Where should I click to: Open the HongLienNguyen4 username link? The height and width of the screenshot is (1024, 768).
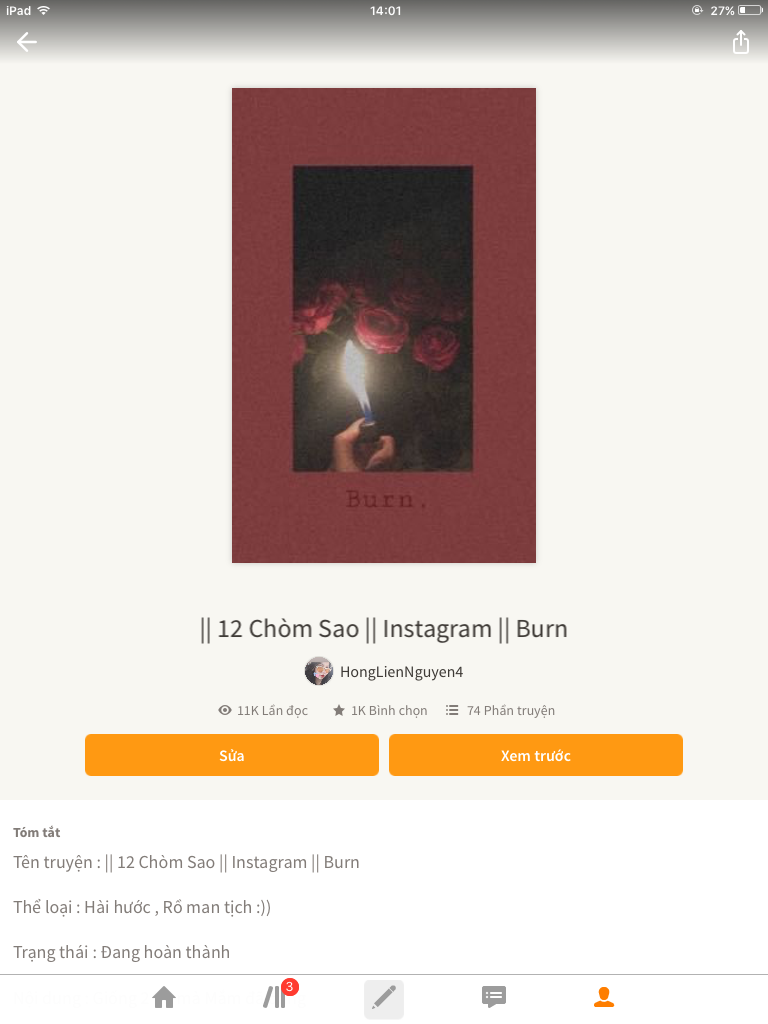pyautogui.click(x=402, y=672)
